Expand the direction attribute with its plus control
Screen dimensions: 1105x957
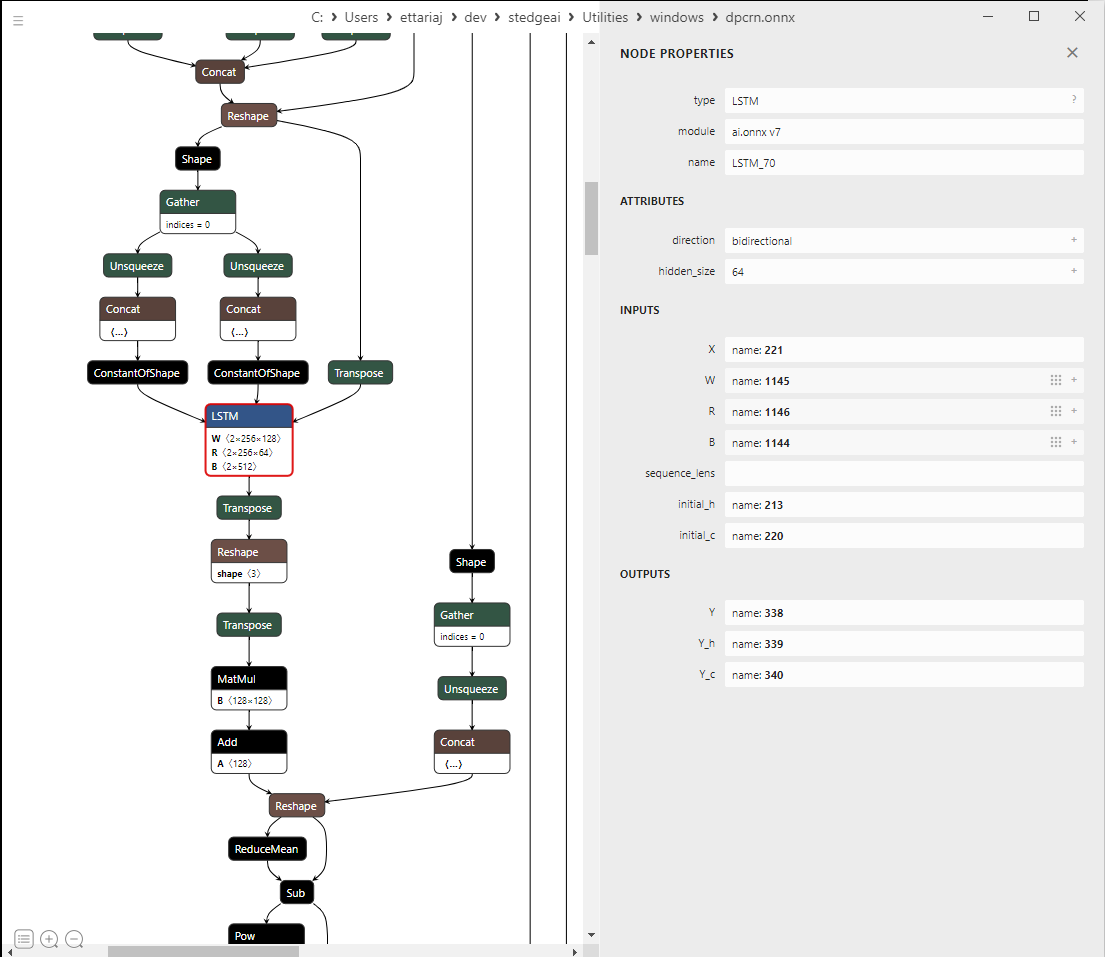(1073, 240)
